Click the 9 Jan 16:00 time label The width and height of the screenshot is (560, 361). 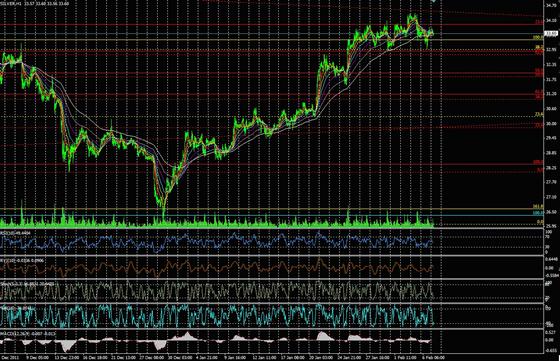(235, 357)
